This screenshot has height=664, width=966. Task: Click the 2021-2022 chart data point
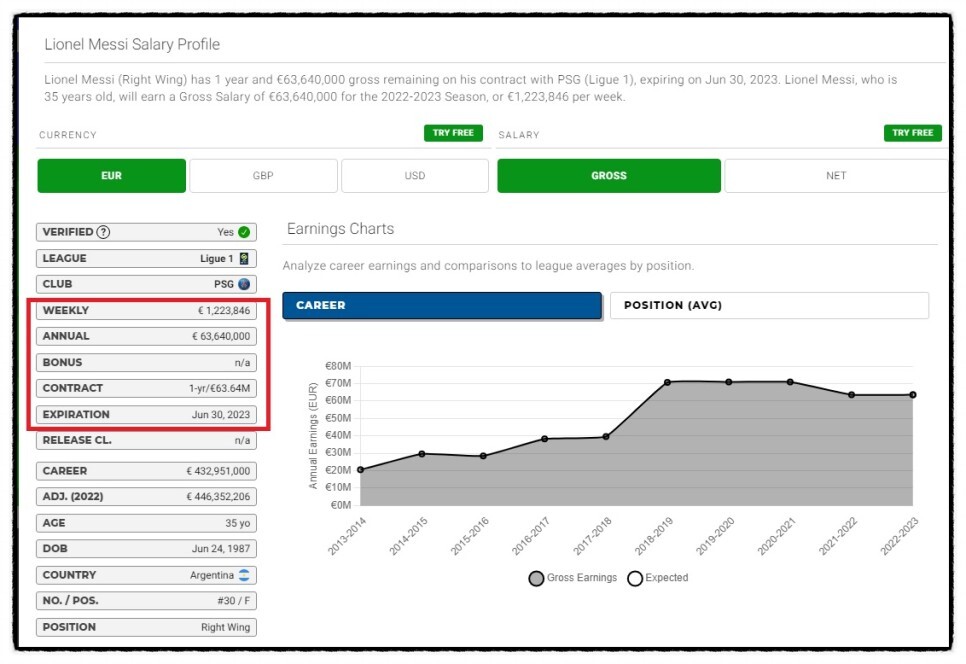pos(851,395)
